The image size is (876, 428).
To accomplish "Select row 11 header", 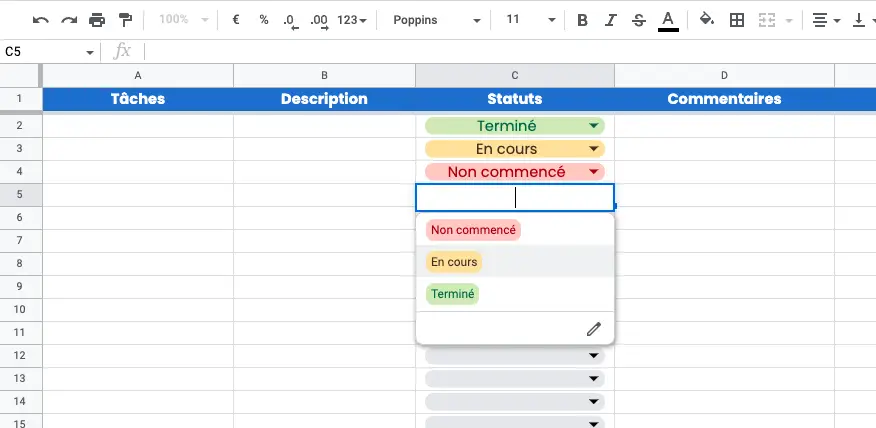I will coord(20,332).
